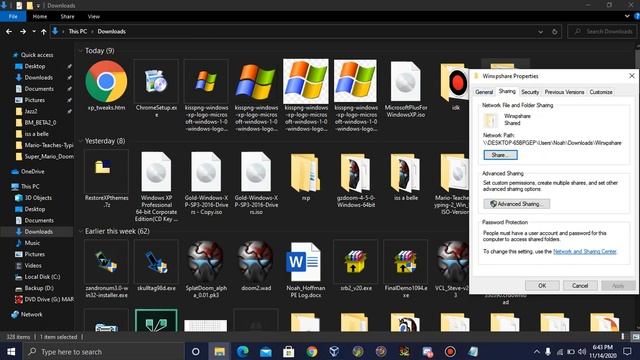Open the address bar history dropdown

point(540,31)
